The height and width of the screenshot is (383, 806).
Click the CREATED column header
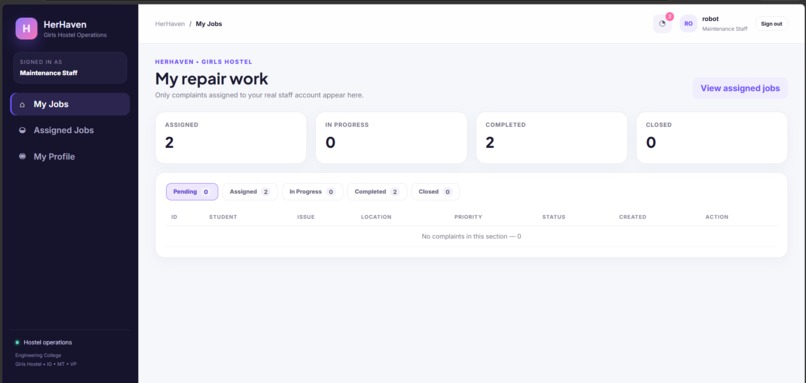tap(633, 217)
